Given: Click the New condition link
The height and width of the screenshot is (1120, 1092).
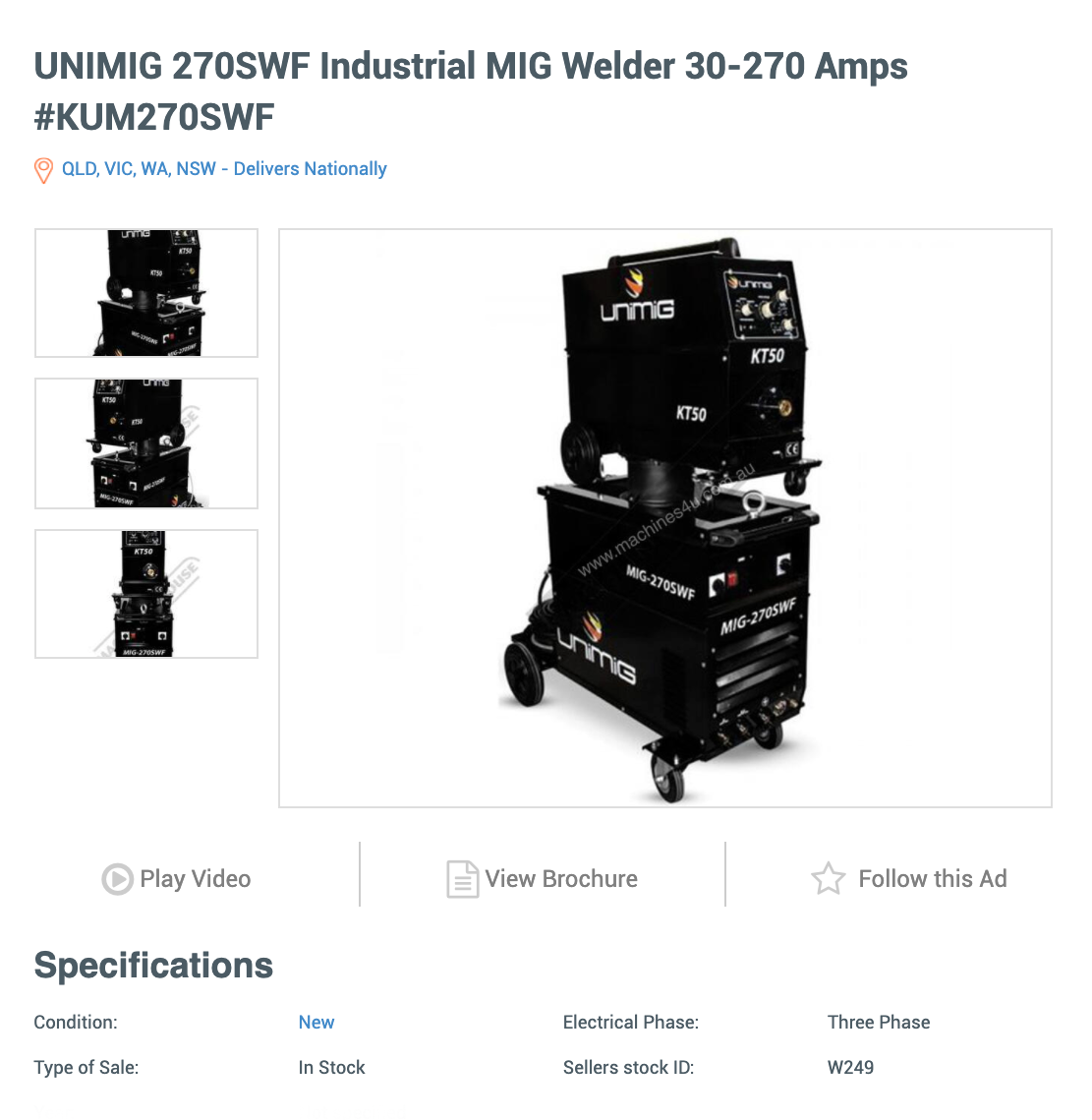Looking at the screenshot, I should (x=316, y=1023).
